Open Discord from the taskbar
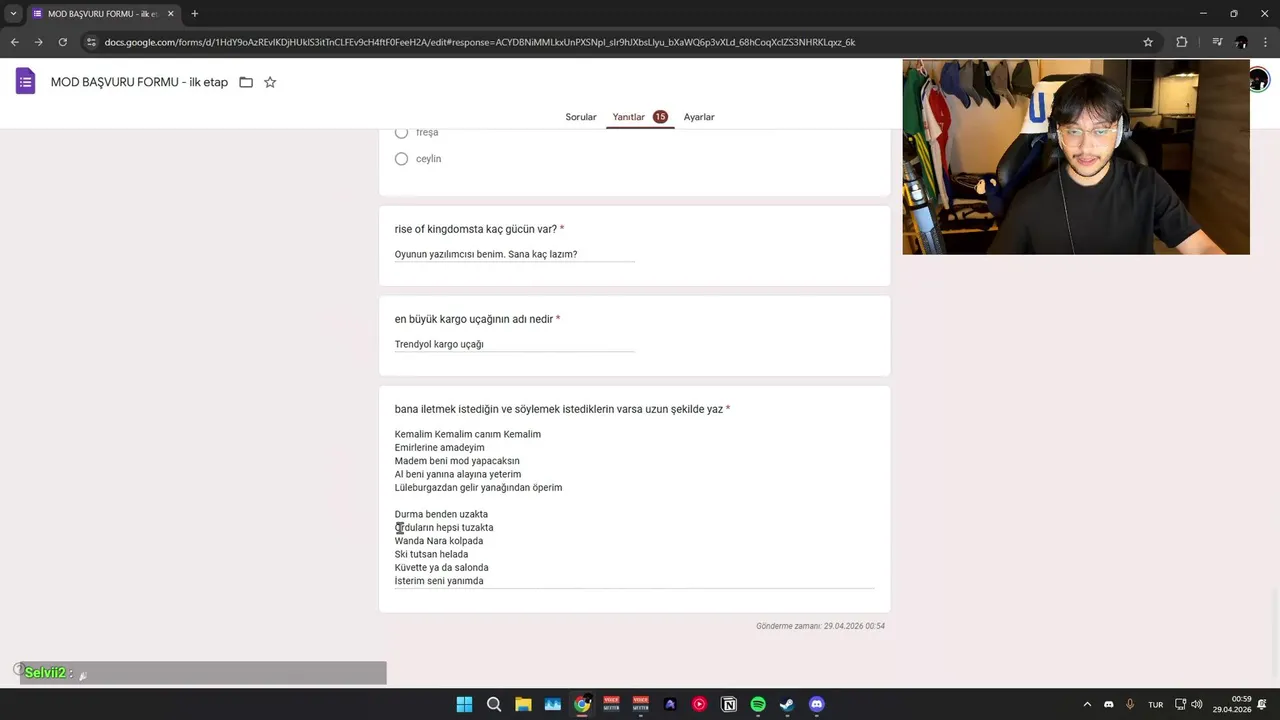1280x720 pixels. point(817,704)
